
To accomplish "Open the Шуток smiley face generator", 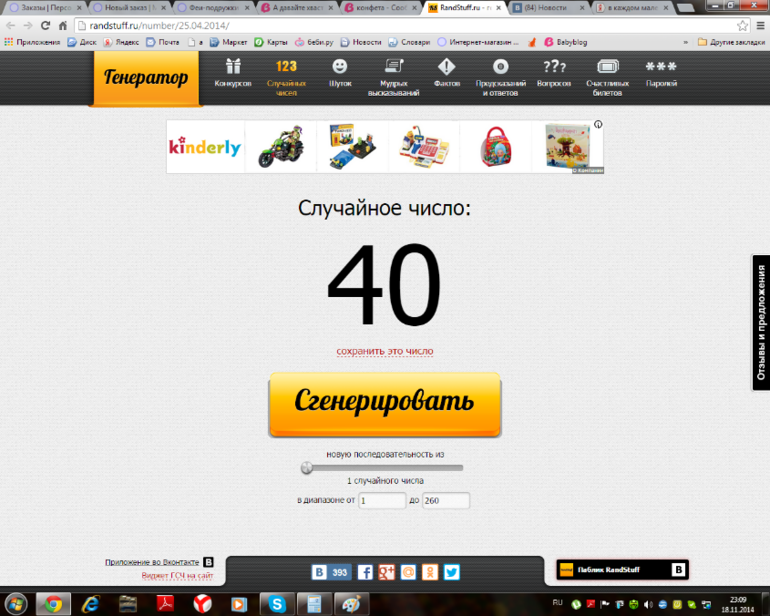I will pyautogui.click(x=340, y=73).
